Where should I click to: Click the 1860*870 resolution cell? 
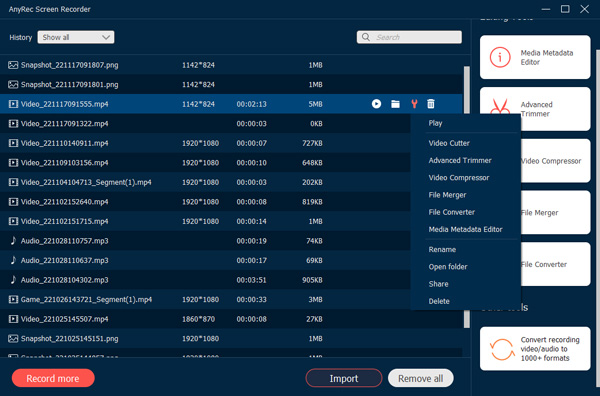point(198,319)
